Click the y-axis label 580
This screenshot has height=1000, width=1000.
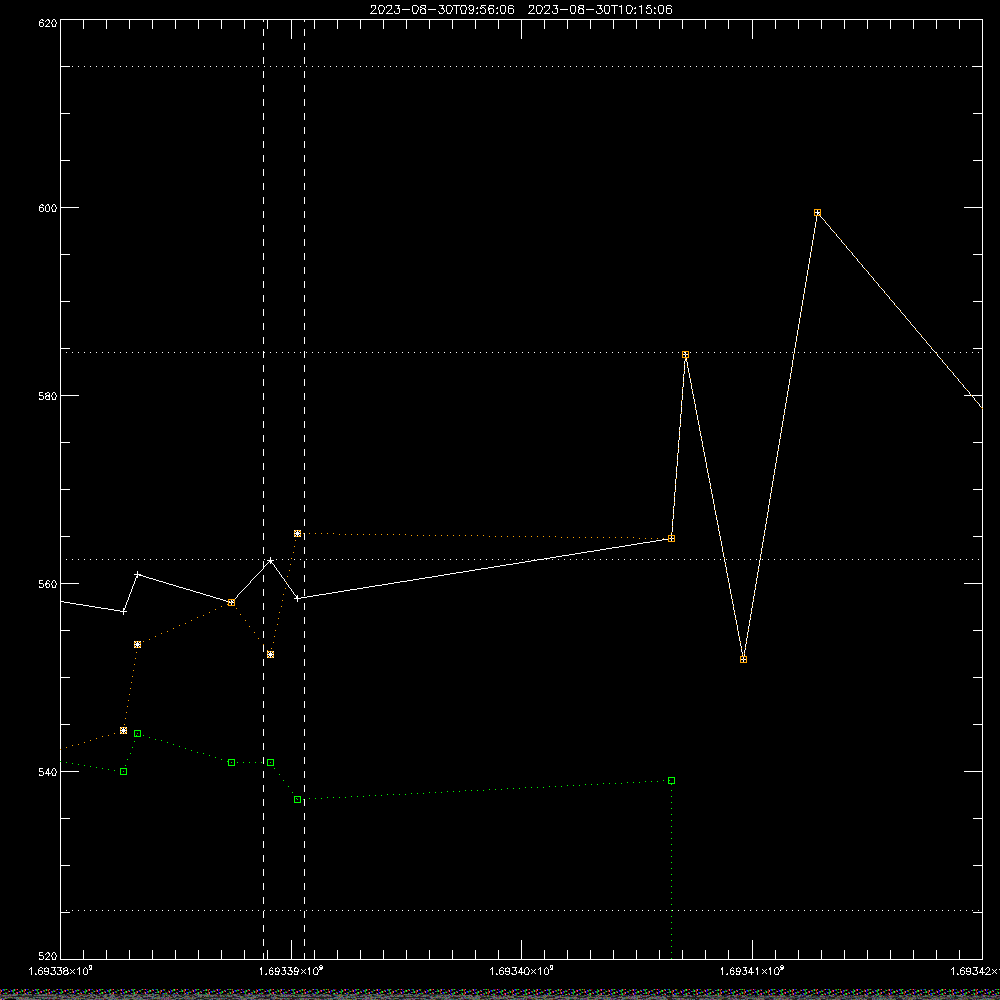[48, 395]
